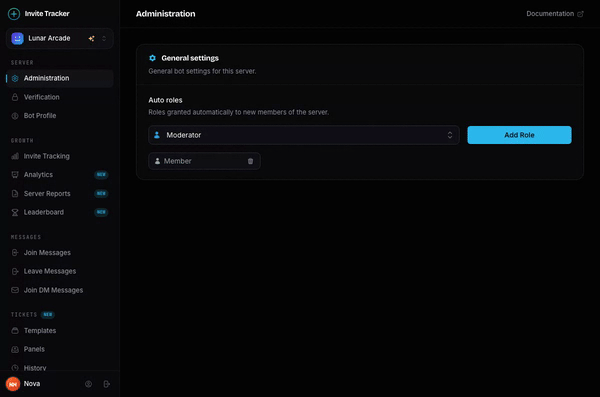Click the NEW badge next to Leaderboard
Screen dimensions: 600x397
(101, 212)
